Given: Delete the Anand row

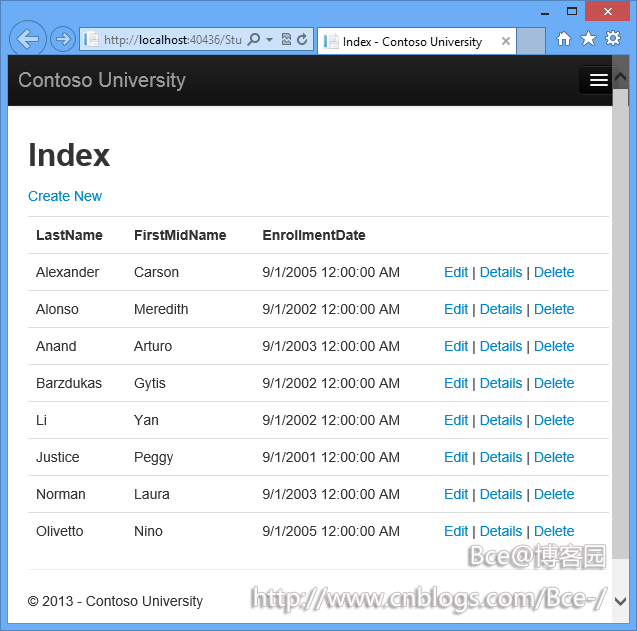Looking at the screenshot, I should point(554,346).
